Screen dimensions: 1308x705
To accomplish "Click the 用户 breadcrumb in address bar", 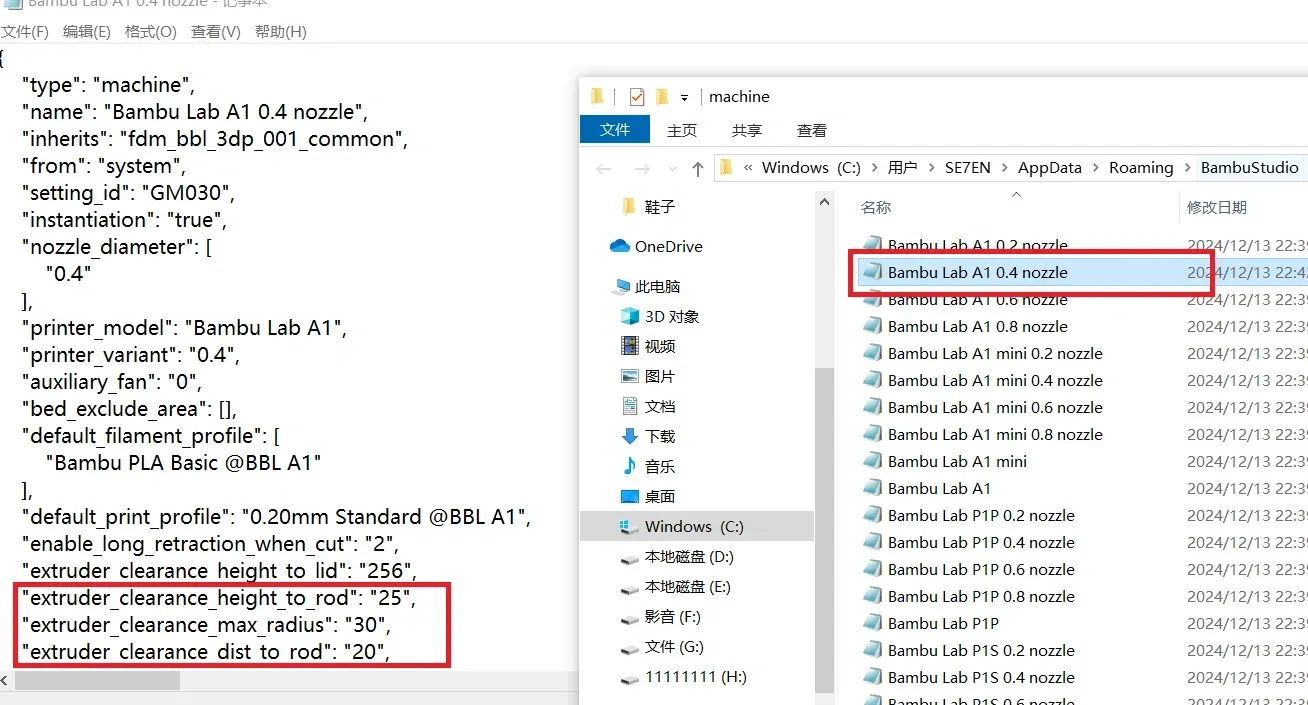I will (903, 167).
